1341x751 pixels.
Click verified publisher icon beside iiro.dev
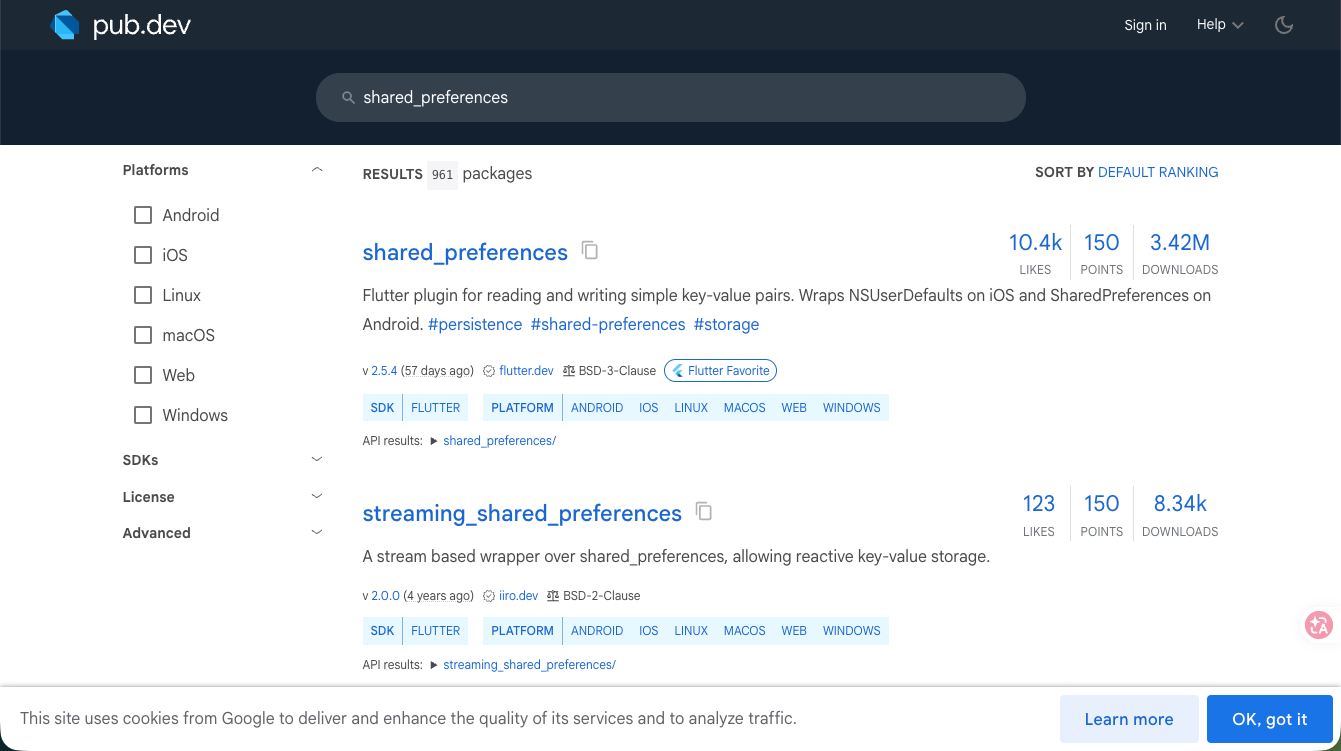[x=489, y=596]
